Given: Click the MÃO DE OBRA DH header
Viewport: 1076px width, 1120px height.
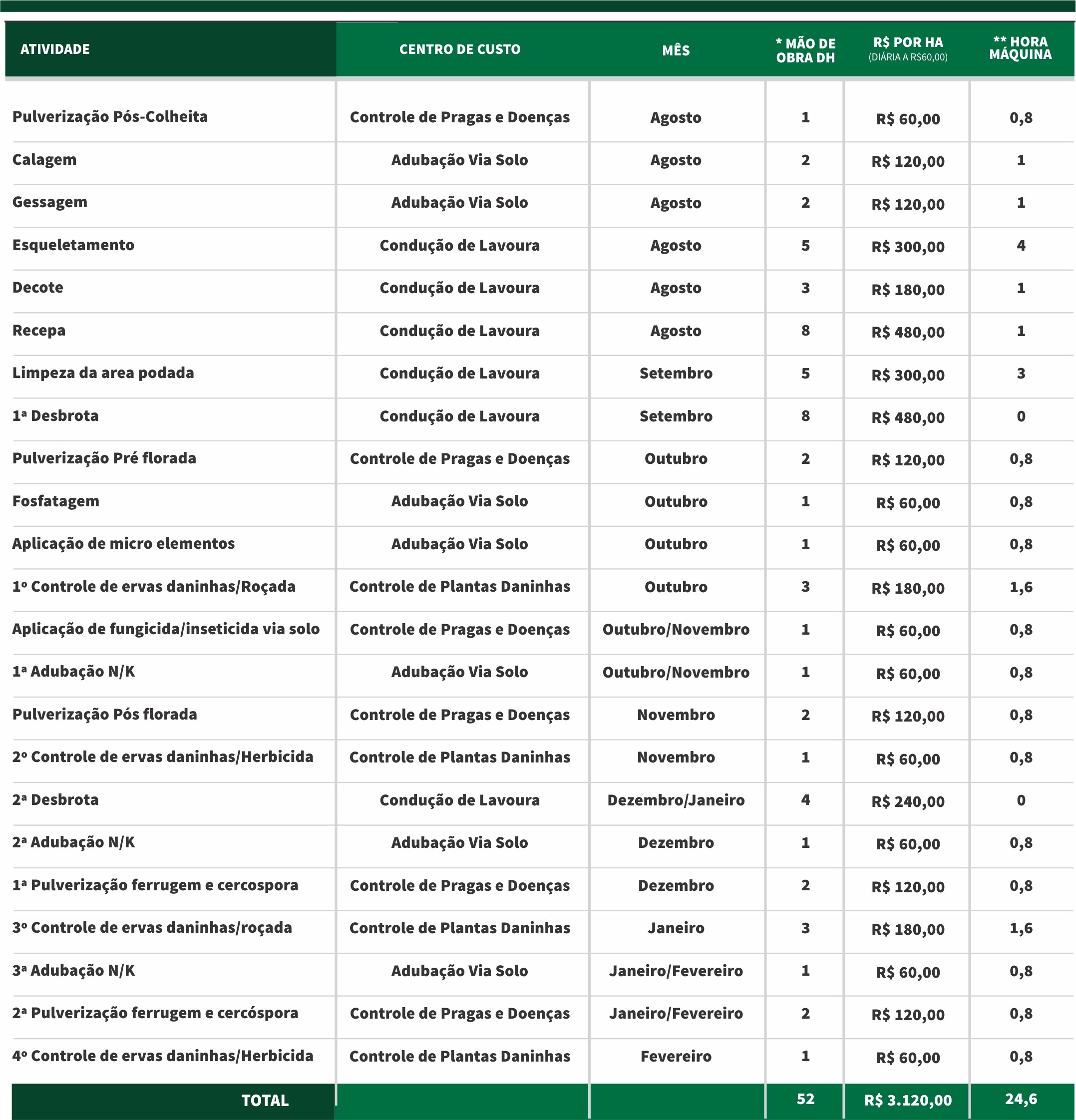Looking at the screenshot, I should (805, 50).
